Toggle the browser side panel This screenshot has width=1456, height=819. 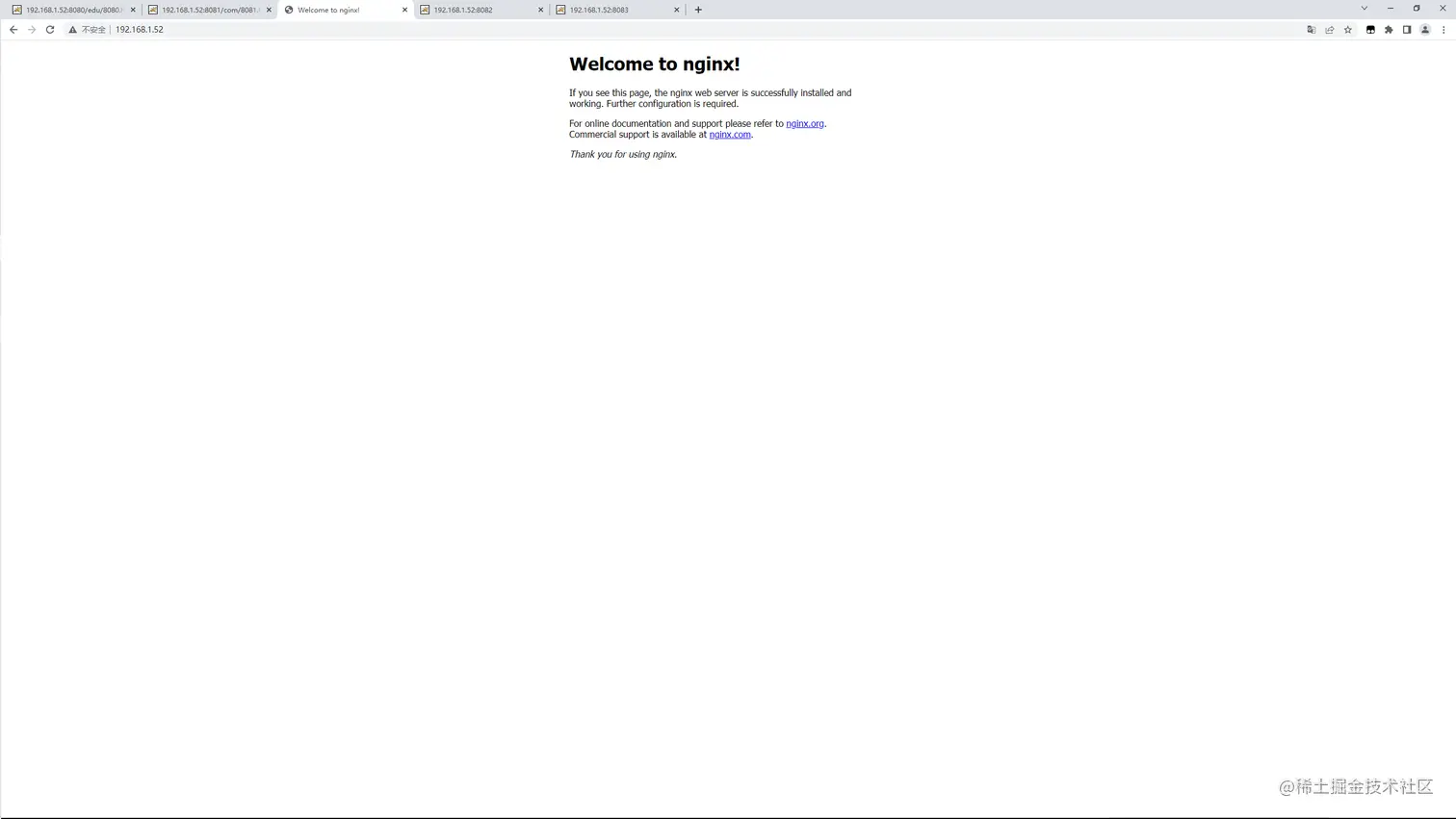point(1407,30)
